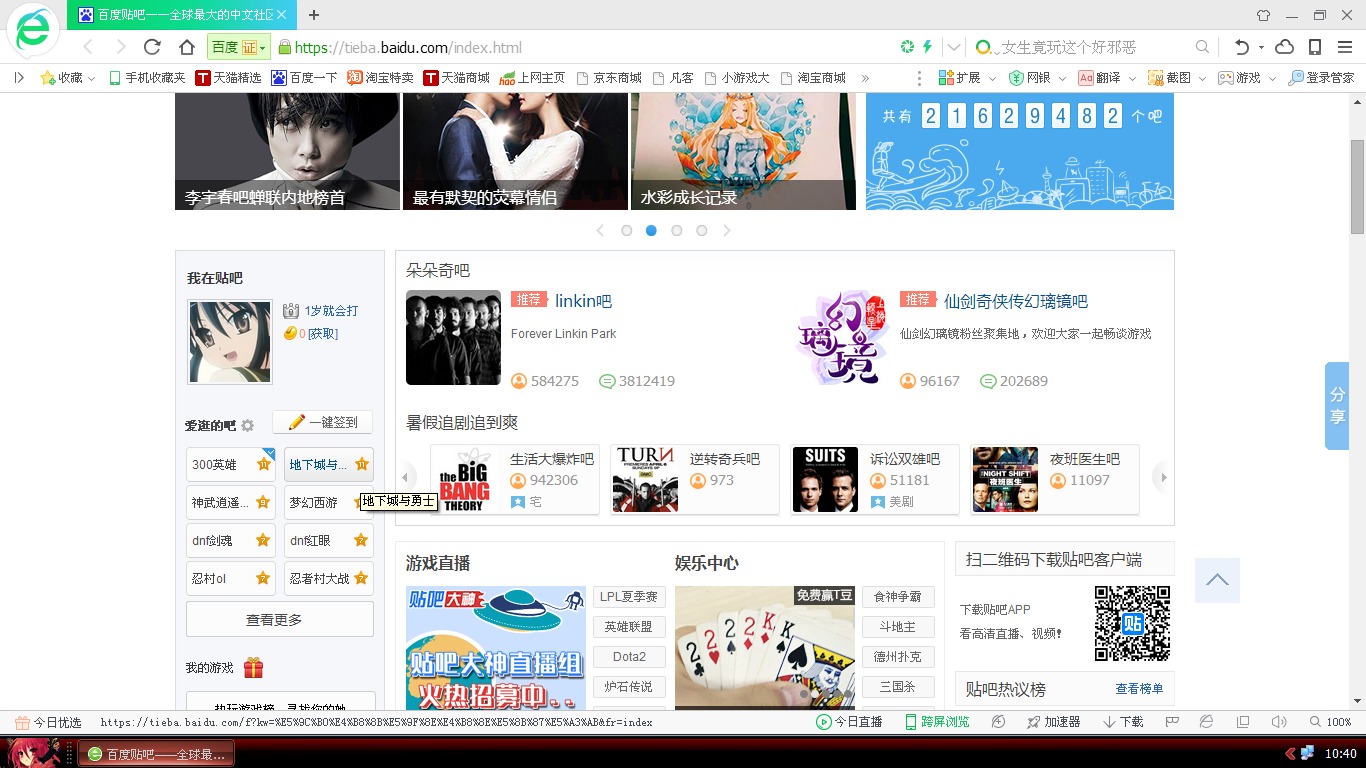
Task: Click the restore closed tab undo icon
Action: click(1242, 47)
